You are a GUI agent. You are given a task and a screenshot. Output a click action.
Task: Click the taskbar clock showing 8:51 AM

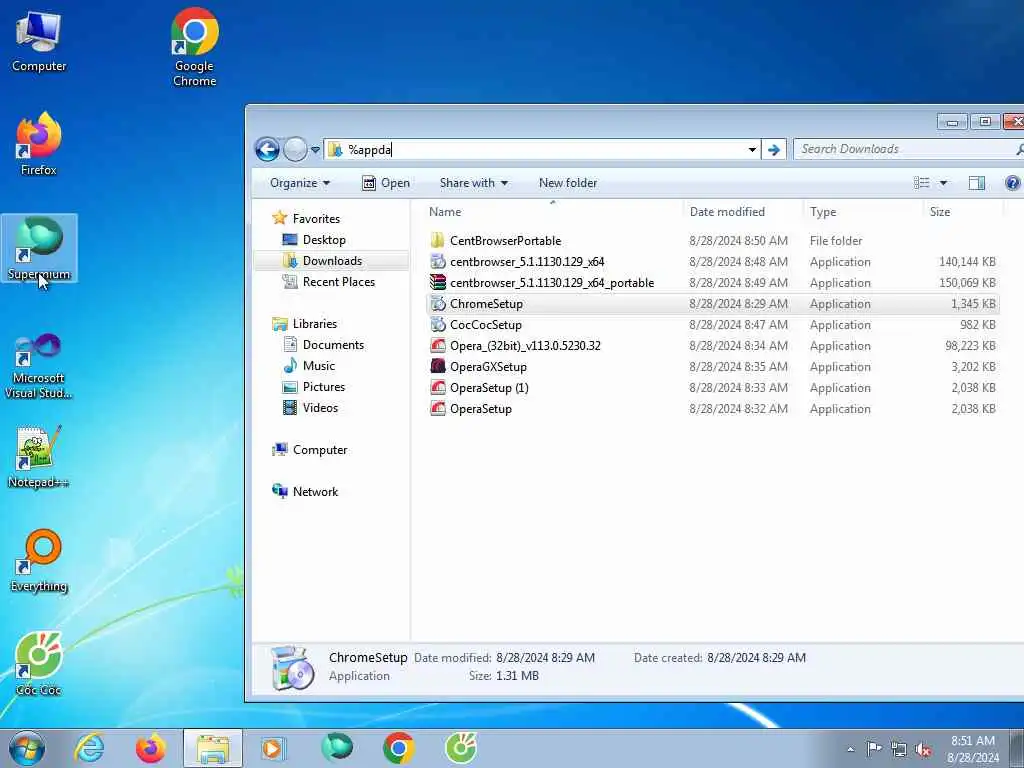(x=972, y=749)
